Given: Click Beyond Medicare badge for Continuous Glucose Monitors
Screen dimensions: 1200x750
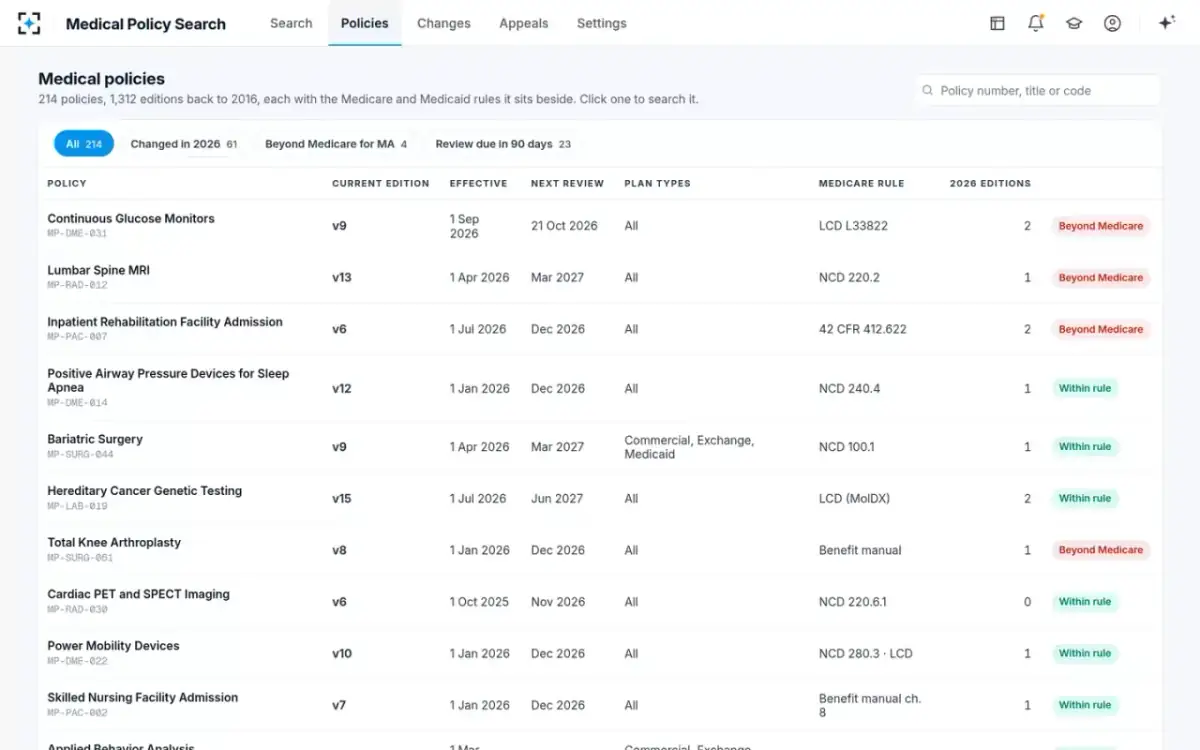Looking at the screenshot, I should (x=1100, y=226).
